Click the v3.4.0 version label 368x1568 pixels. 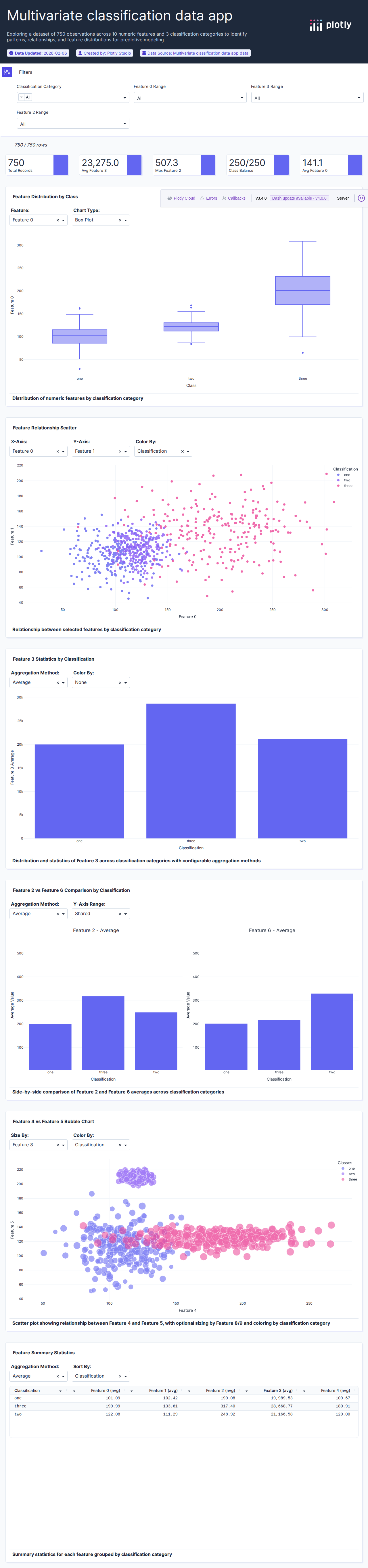pos(261,198)
